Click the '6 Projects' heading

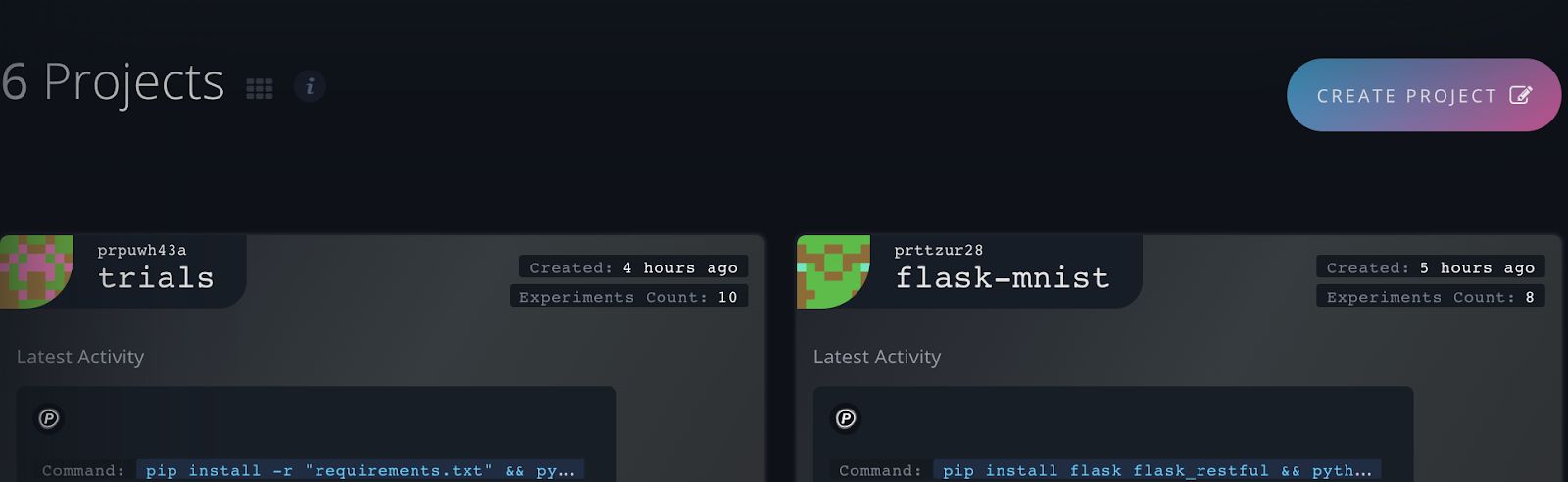[x=113, y=82]
